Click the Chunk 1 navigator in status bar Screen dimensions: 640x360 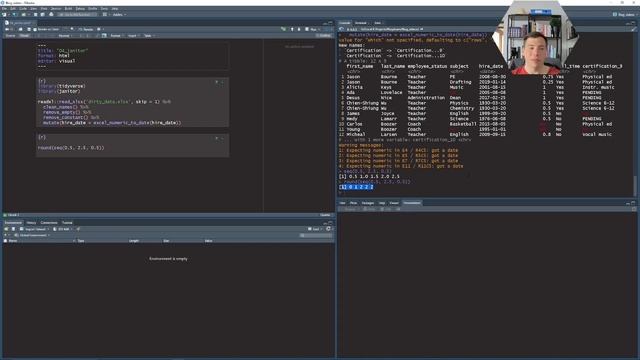coord(11,215)
